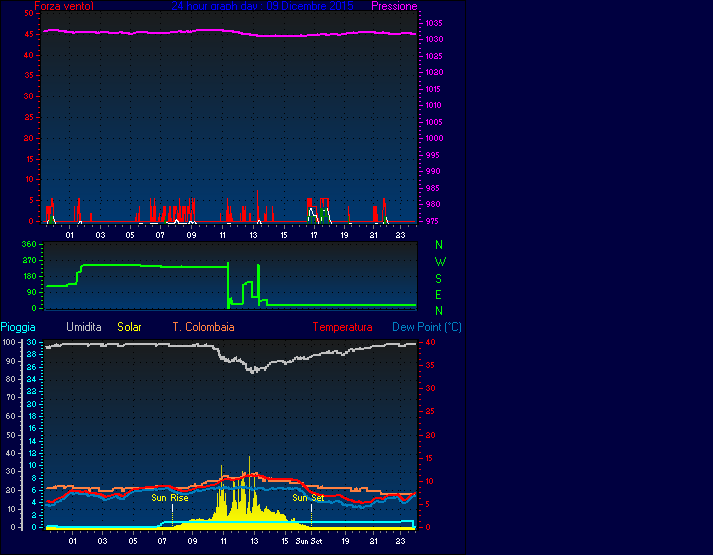Viewport: 713px width, 555px height.
Task: Click the 'Pressione' pressure label
Action: click(394, 6)
